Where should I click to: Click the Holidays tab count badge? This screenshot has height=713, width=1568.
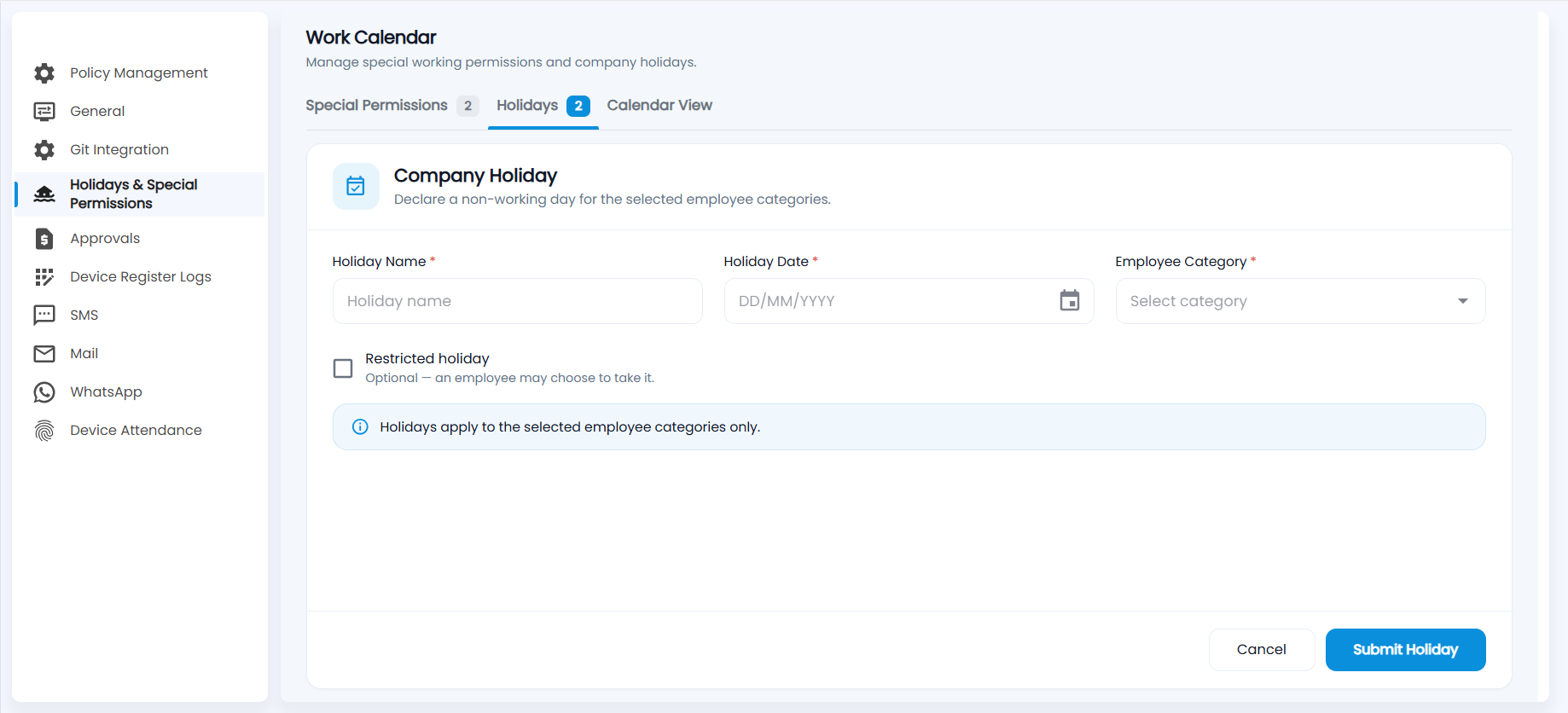578,107
